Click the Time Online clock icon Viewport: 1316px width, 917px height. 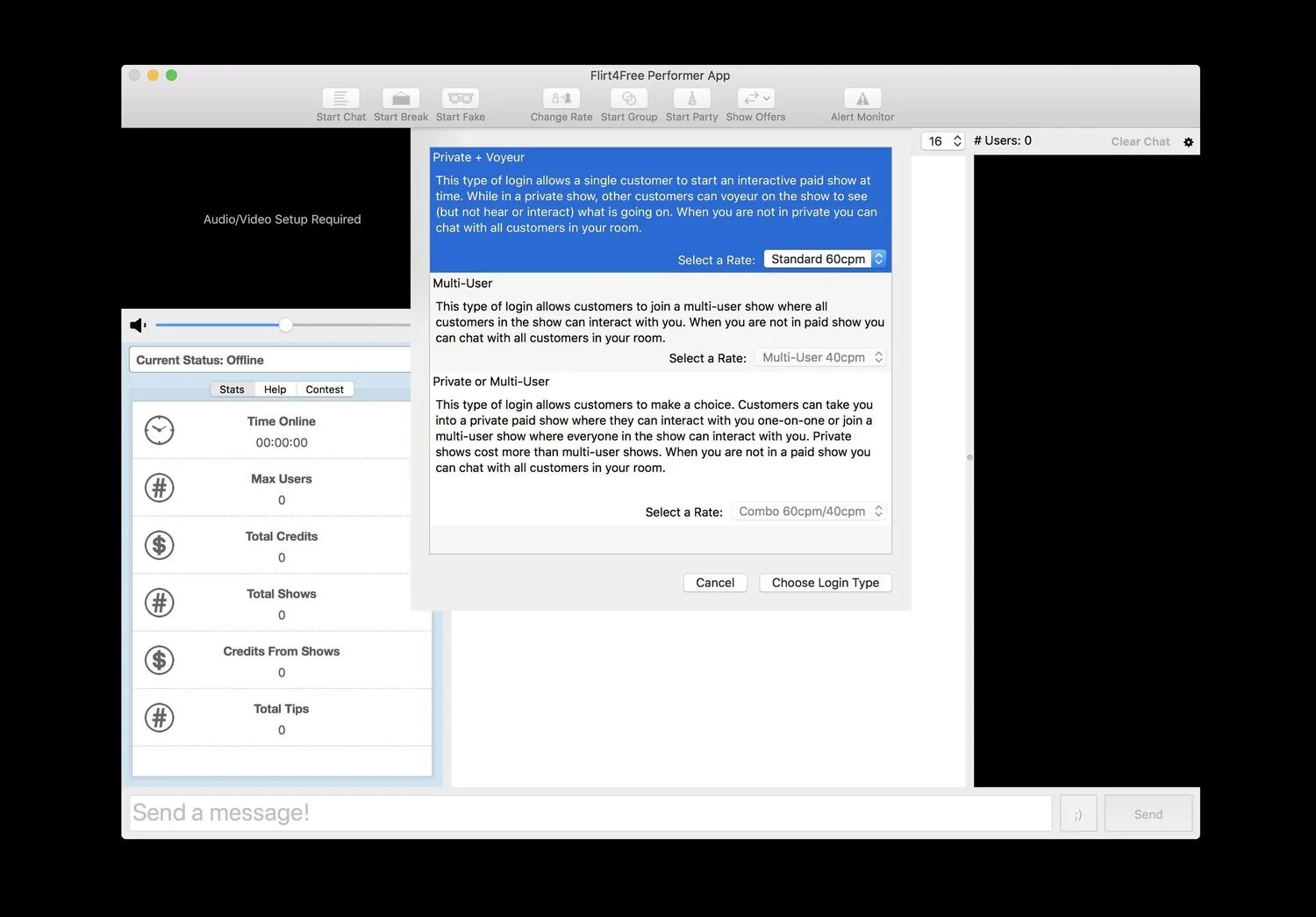[159, 430]
